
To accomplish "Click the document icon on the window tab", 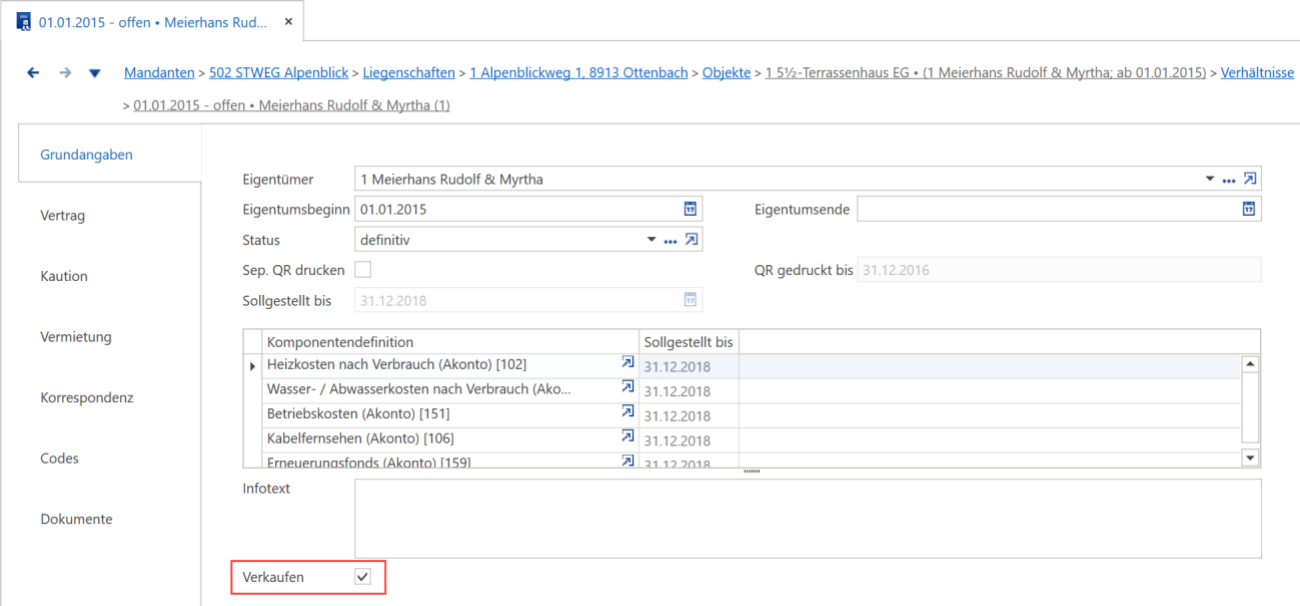I will pyautogui.click(x=23, y=22).
